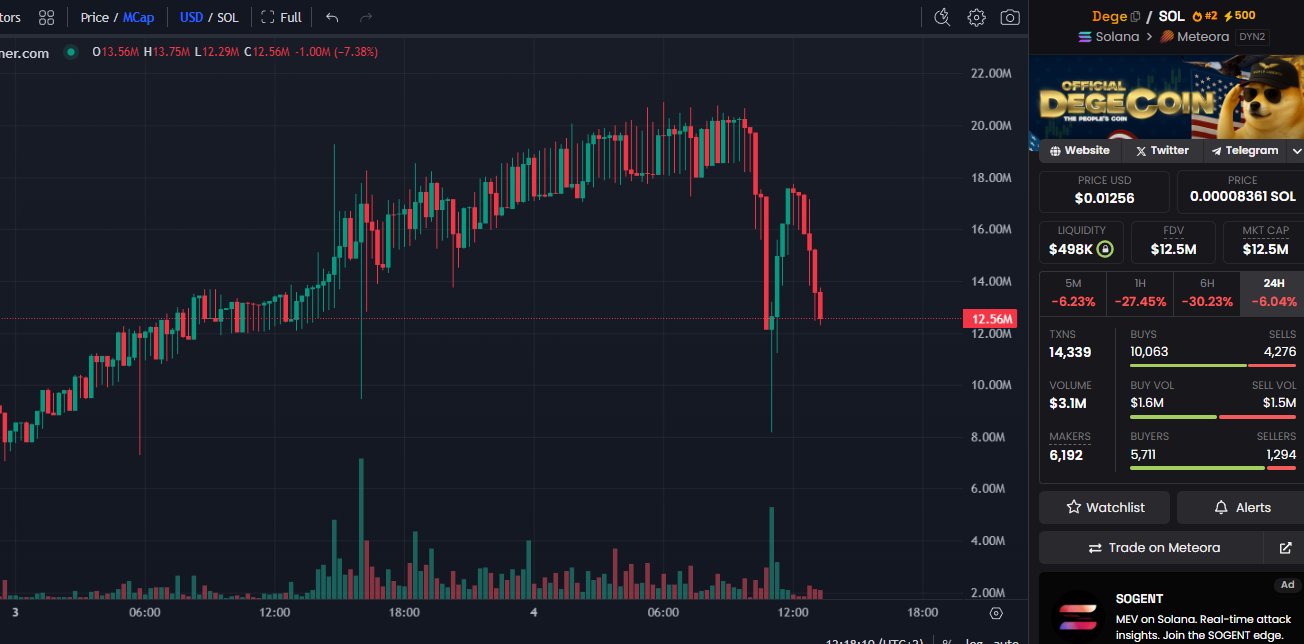Open the Telegram link
1304x644 pixels.
1244,151
